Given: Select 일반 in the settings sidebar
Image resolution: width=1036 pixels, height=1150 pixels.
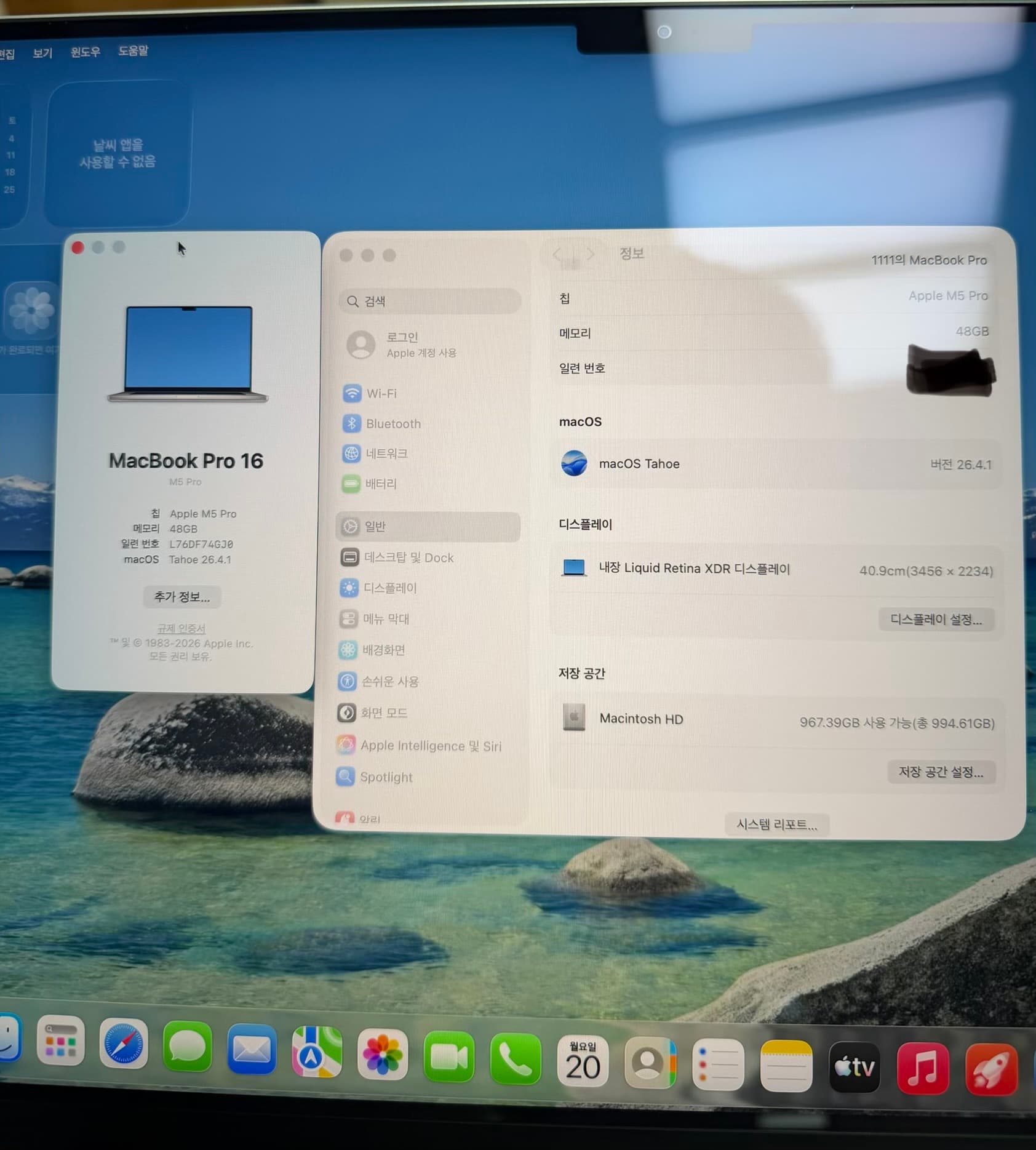Looking at the screenshot, I should click(428, 527).
